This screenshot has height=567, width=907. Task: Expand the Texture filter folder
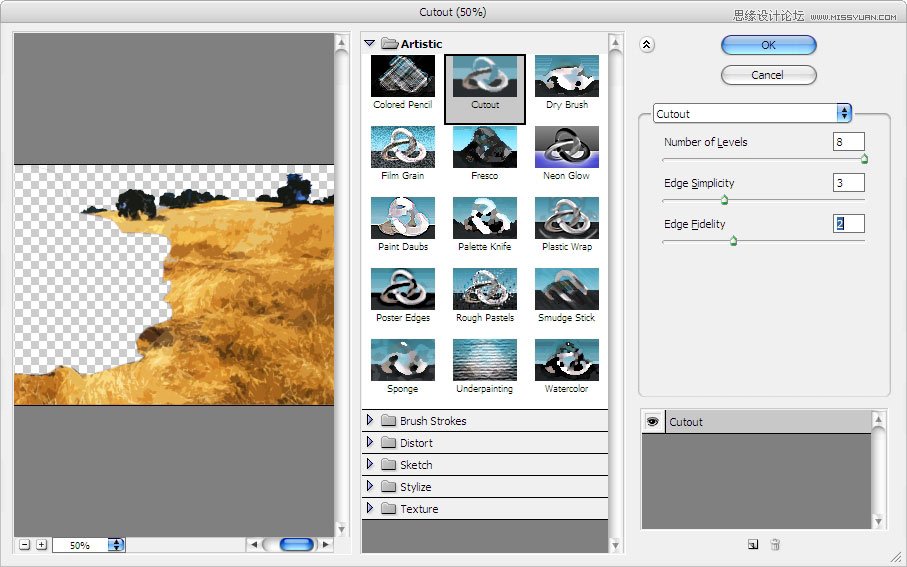(x=370, y=509)
